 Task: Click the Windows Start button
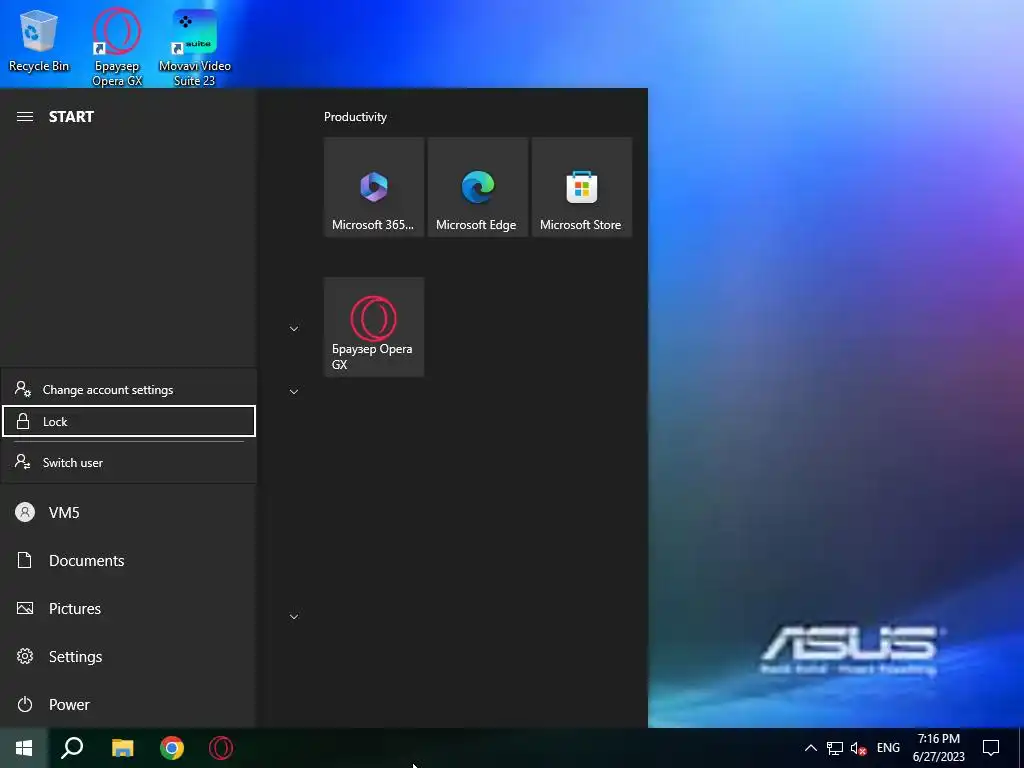(x=24, y=748)
